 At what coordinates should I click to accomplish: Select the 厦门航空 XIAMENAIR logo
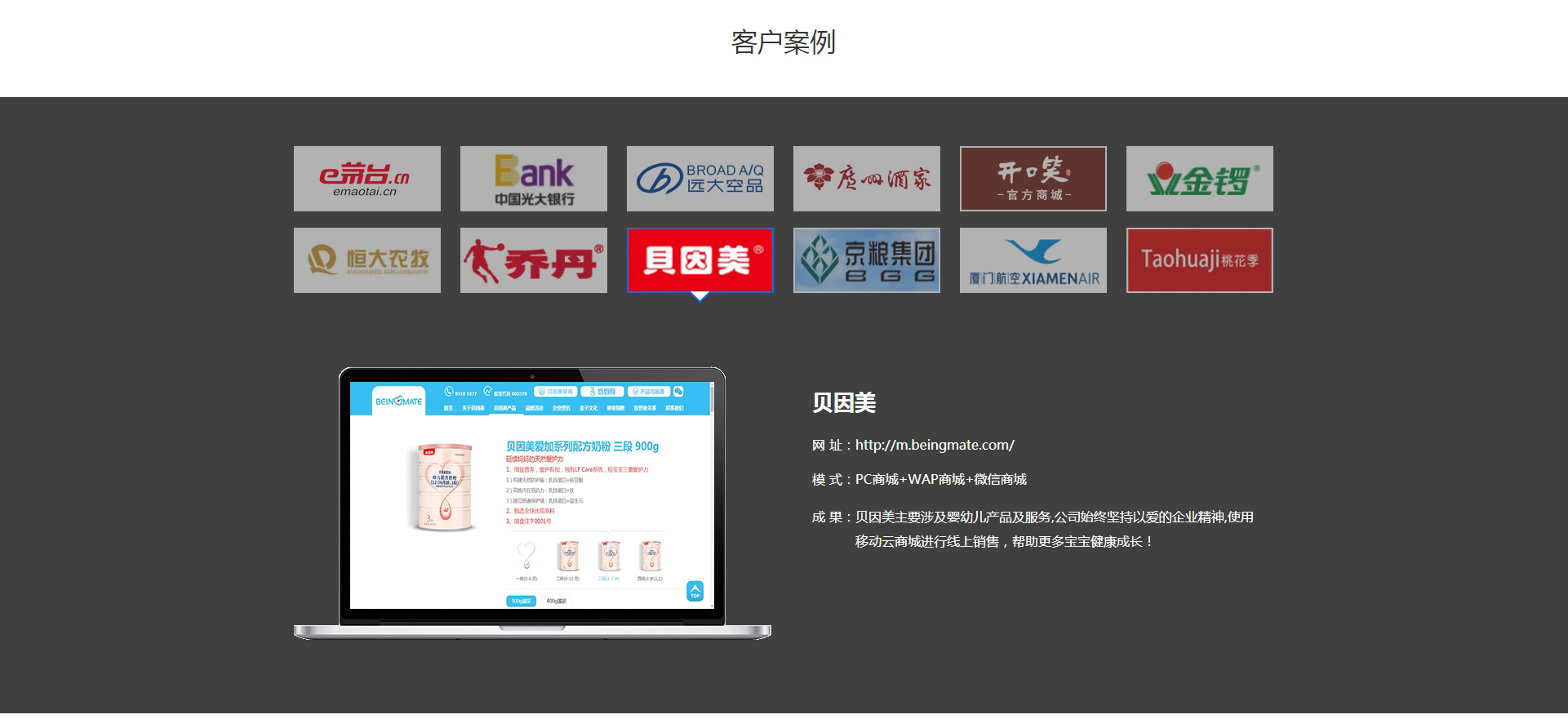(1033, 260)
